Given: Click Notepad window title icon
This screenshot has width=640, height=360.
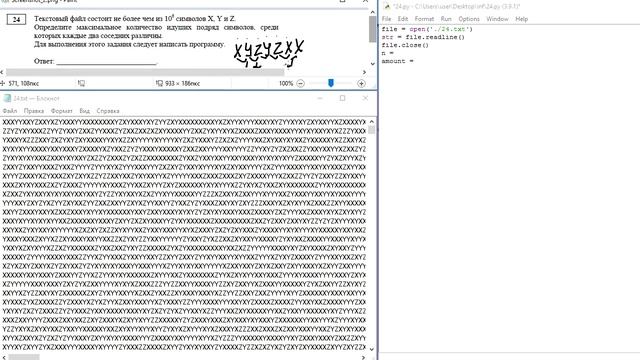Looking at the screenshot, I should (7, 98).
